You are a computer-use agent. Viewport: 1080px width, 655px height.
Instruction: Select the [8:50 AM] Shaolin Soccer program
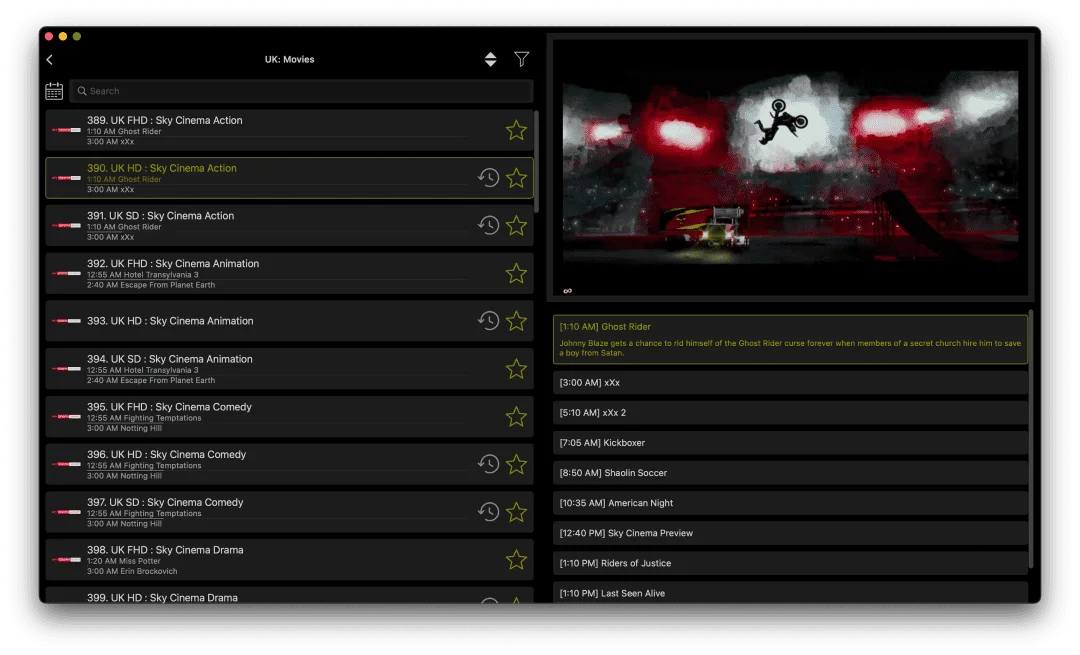(x=790, y=473)
